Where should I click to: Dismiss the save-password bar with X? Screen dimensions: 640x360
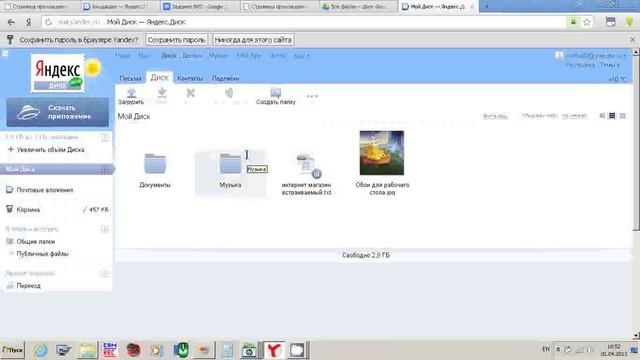tap(633, 40)
